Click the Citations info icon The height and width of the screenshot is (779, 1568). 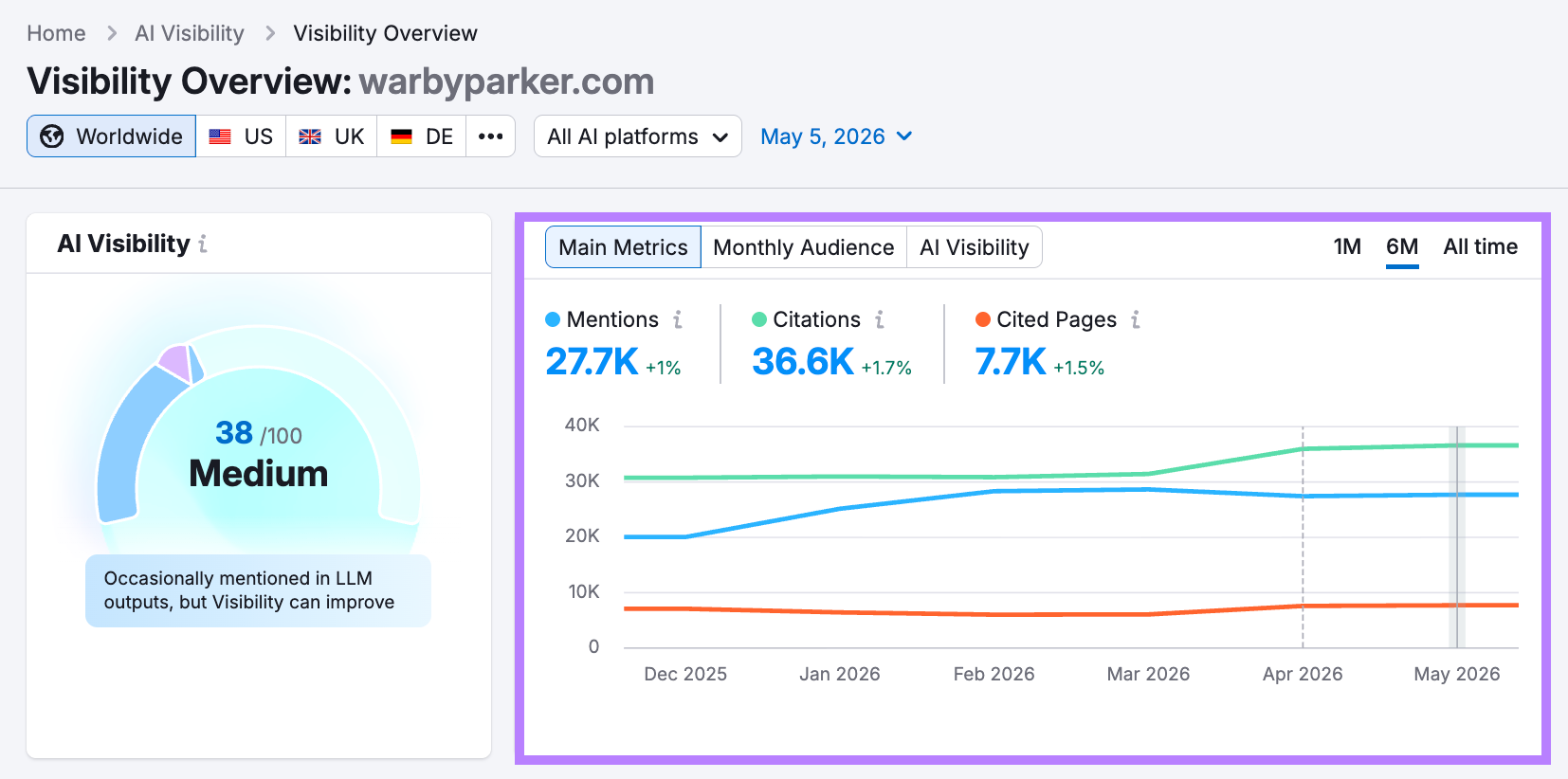click(x=880, y=319)
